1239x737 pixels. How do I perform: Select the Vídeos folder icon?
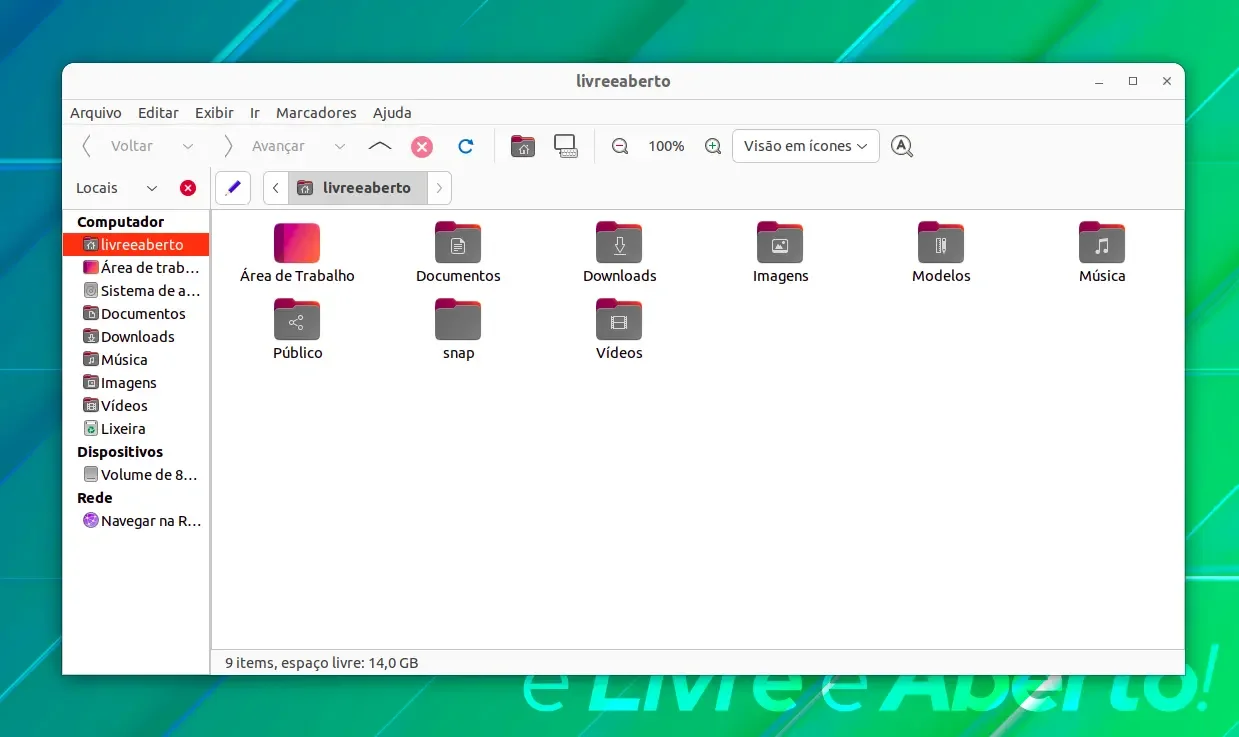click(619, 320)
